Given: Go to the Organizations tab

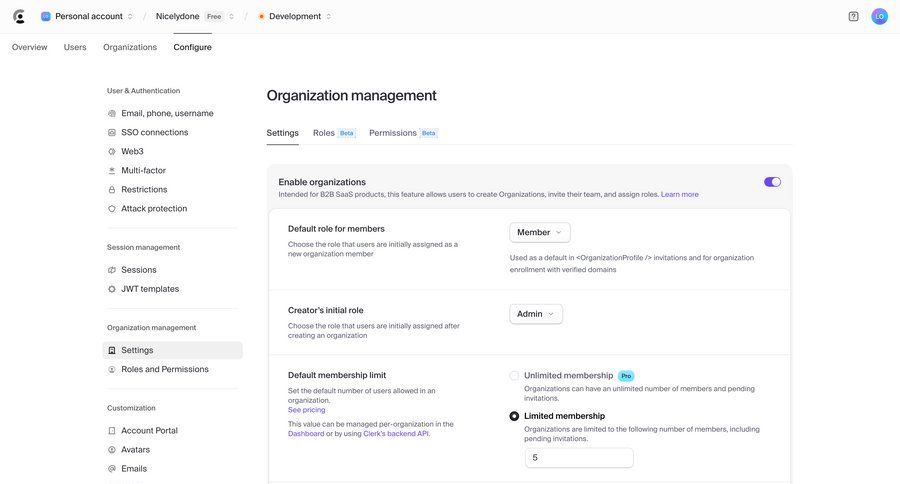Looking at the screenshot, I should point(130,47).
